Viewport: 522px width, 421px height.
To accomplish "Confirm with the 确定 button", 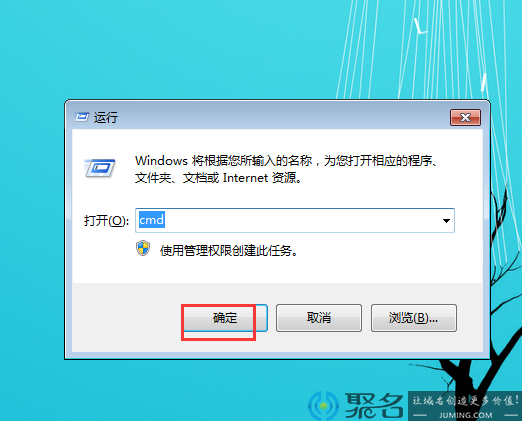I will 225,318.
